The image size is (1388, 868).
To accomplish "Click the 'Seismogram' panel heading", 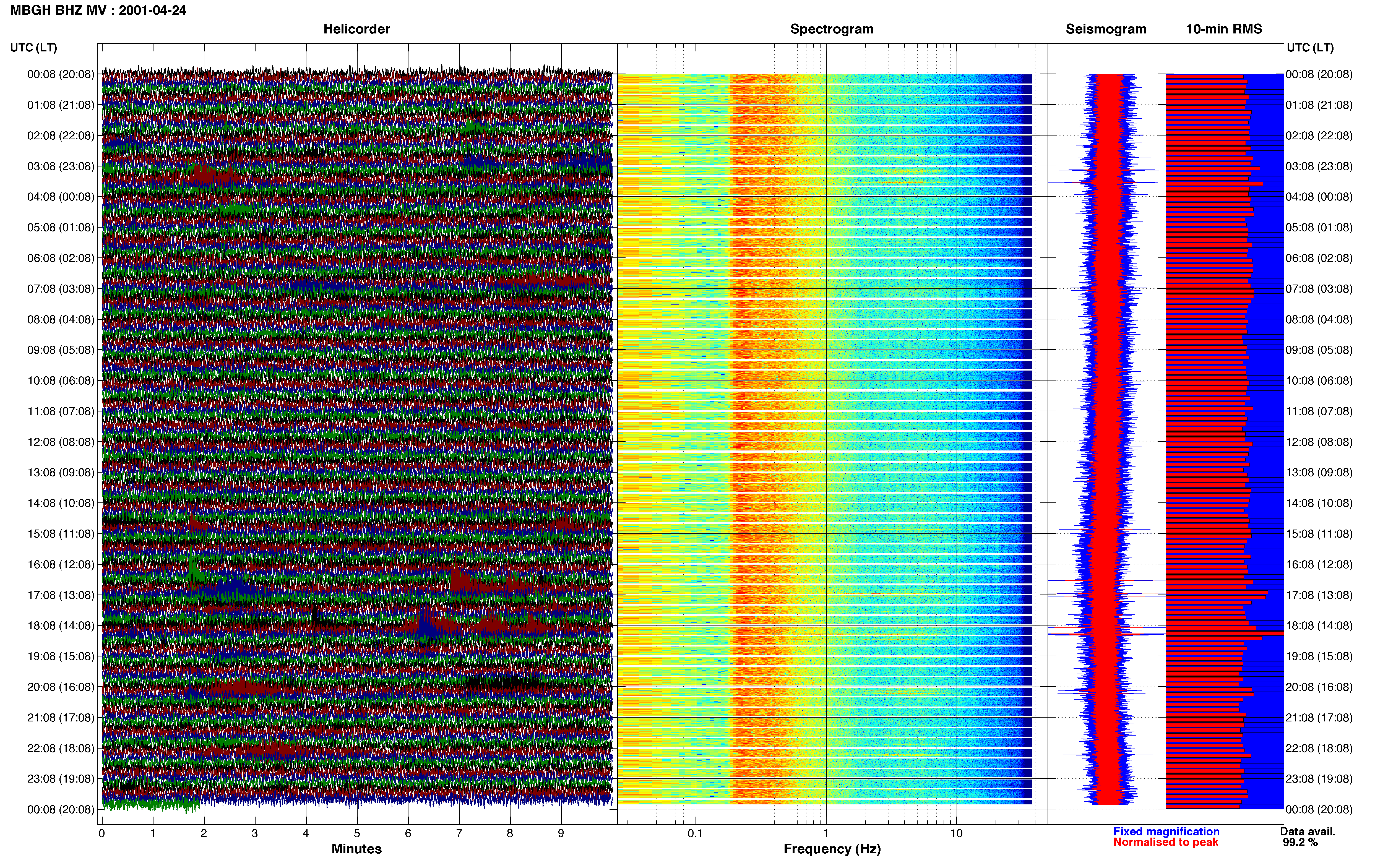I will [x=1106, y=29].
